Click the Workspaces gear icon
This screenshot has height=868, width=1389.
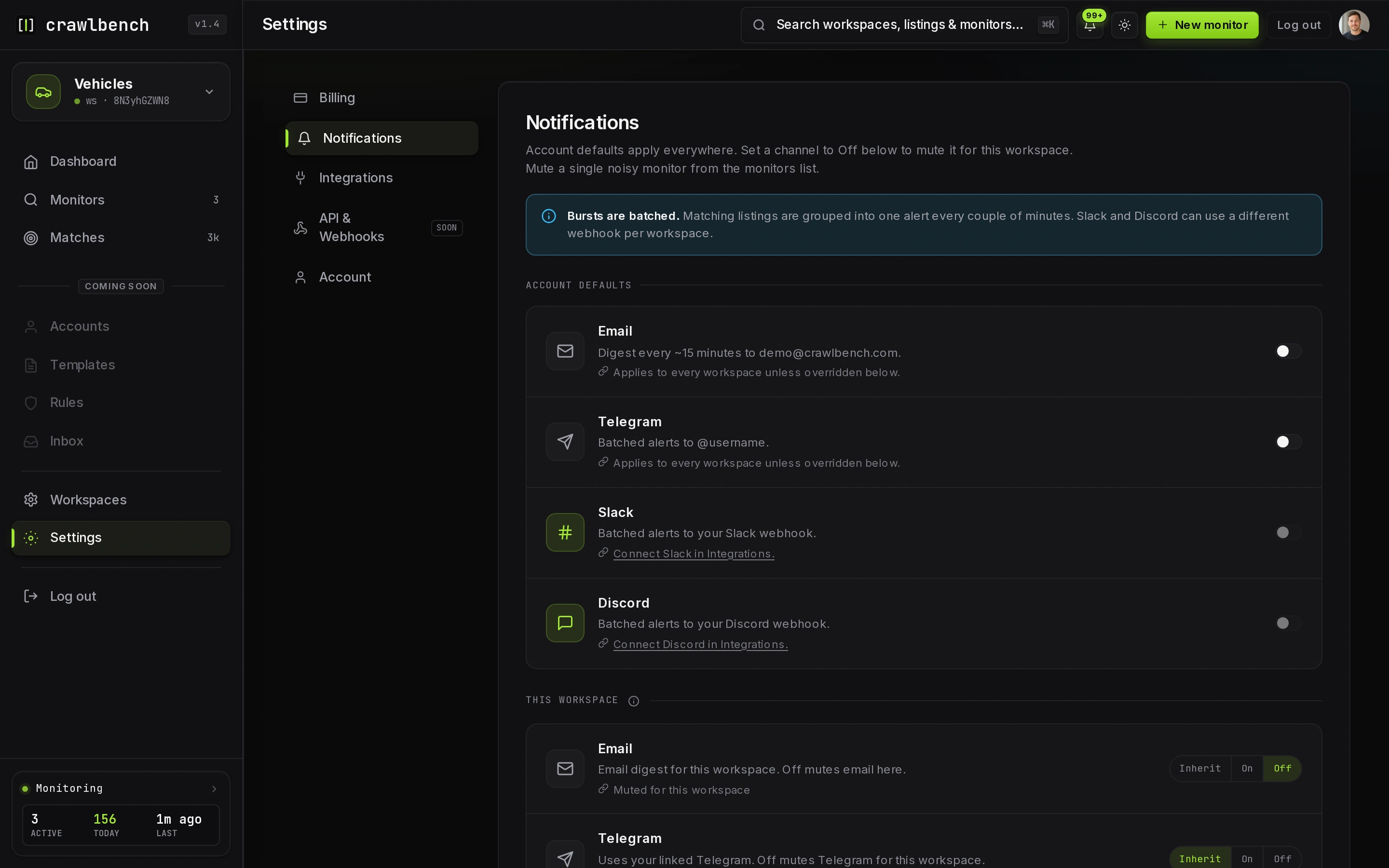click(x=31, y=500)
